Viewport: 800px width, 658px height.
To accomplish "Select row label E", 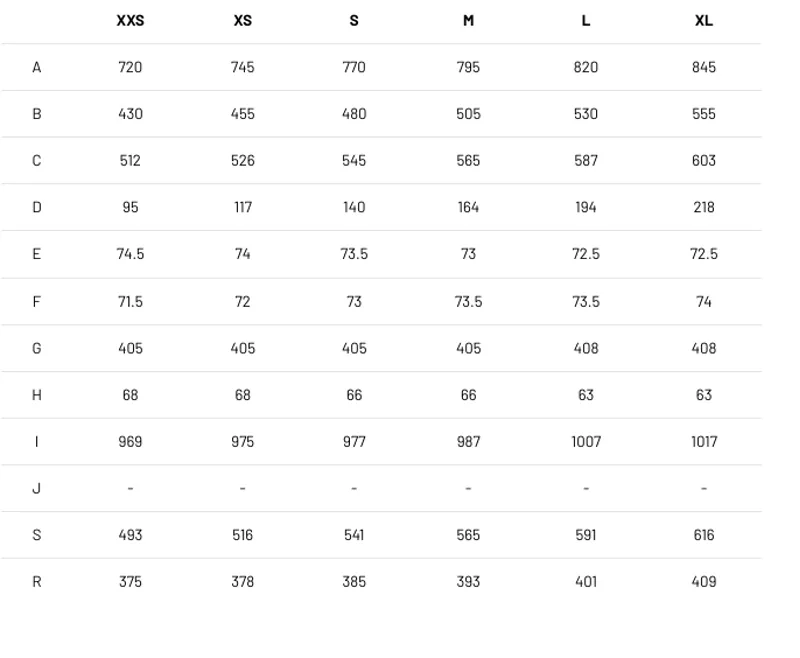I will coord(36,254).
